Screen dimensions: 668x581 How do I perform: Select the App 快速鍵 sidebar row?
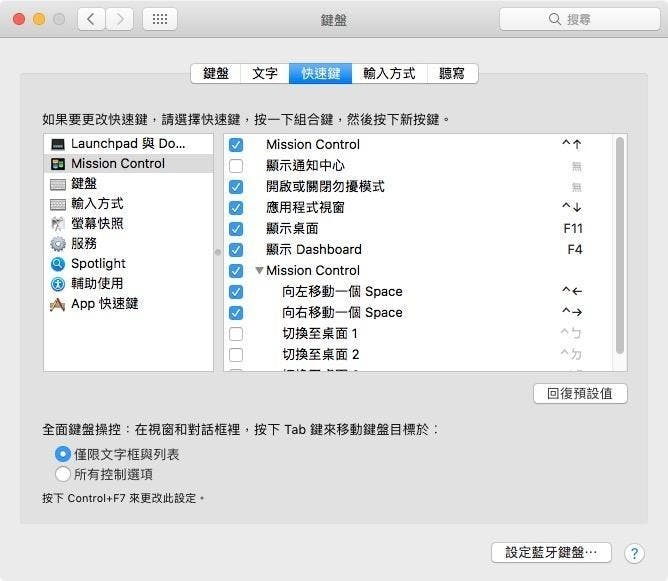129,304
